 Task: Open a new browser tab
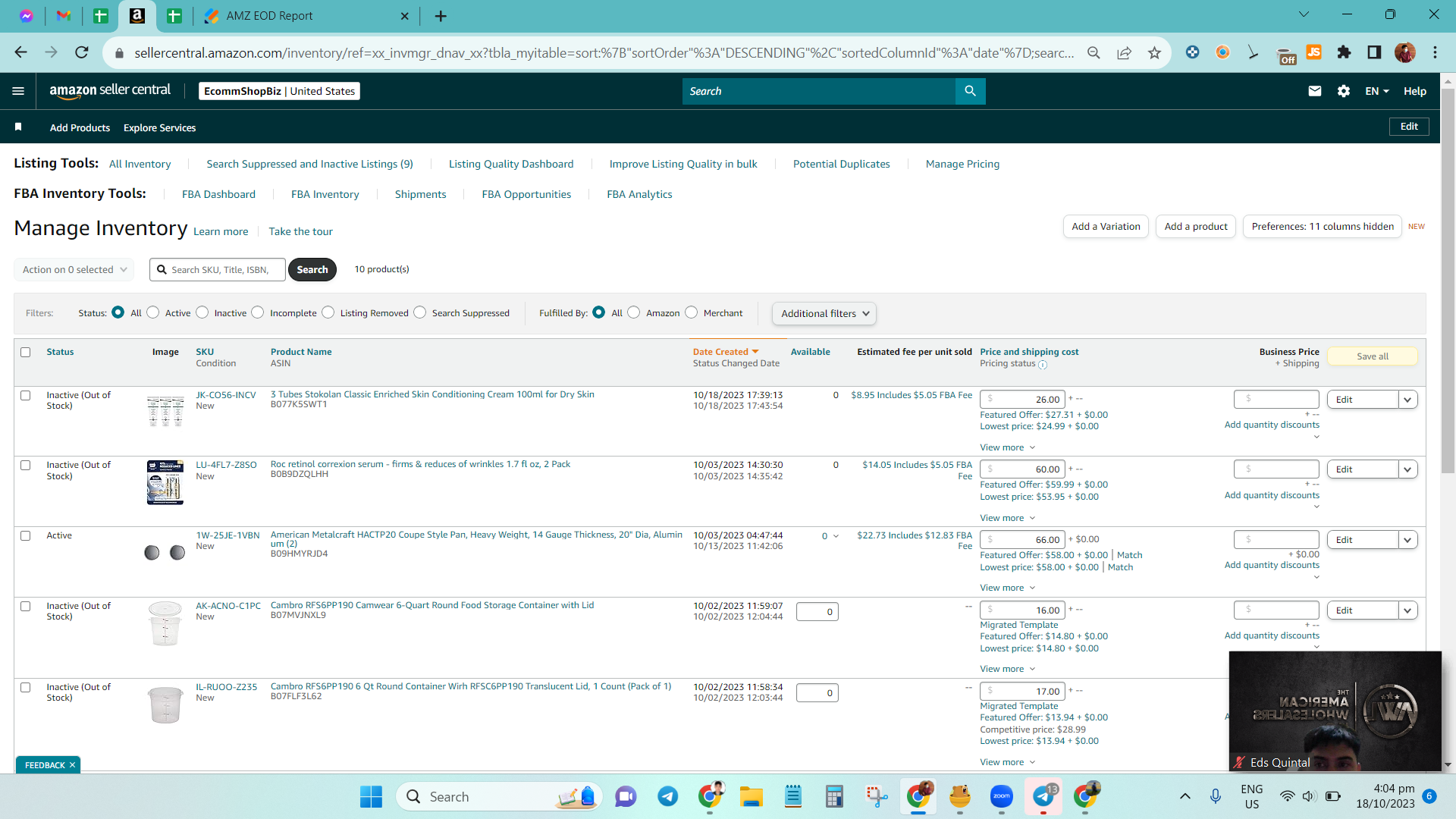click(441, 16)
